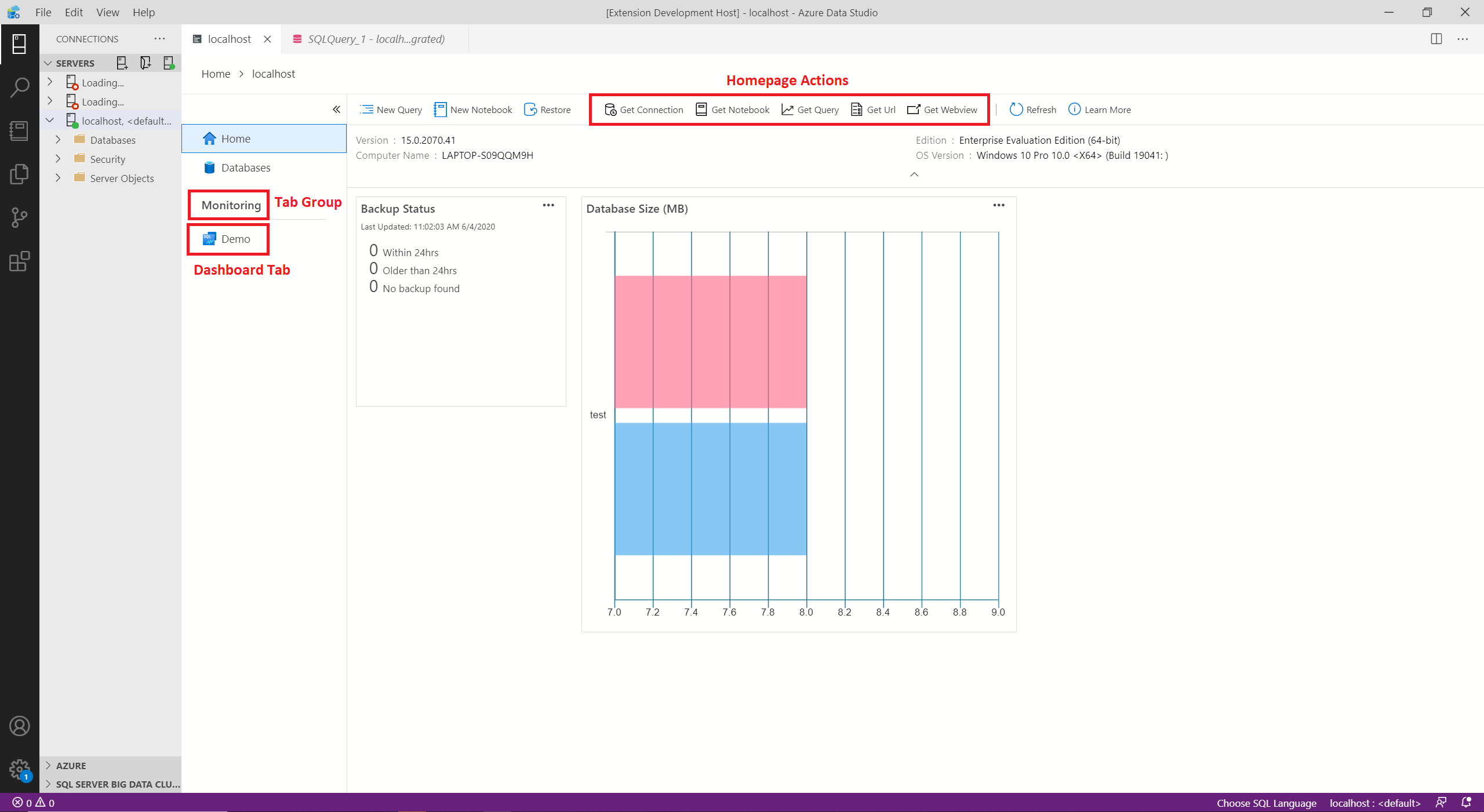The width and height of the screenshot is (1484, 812).
Task: Click Choose SQL Language in status bar
Action: click(1267, 803)
